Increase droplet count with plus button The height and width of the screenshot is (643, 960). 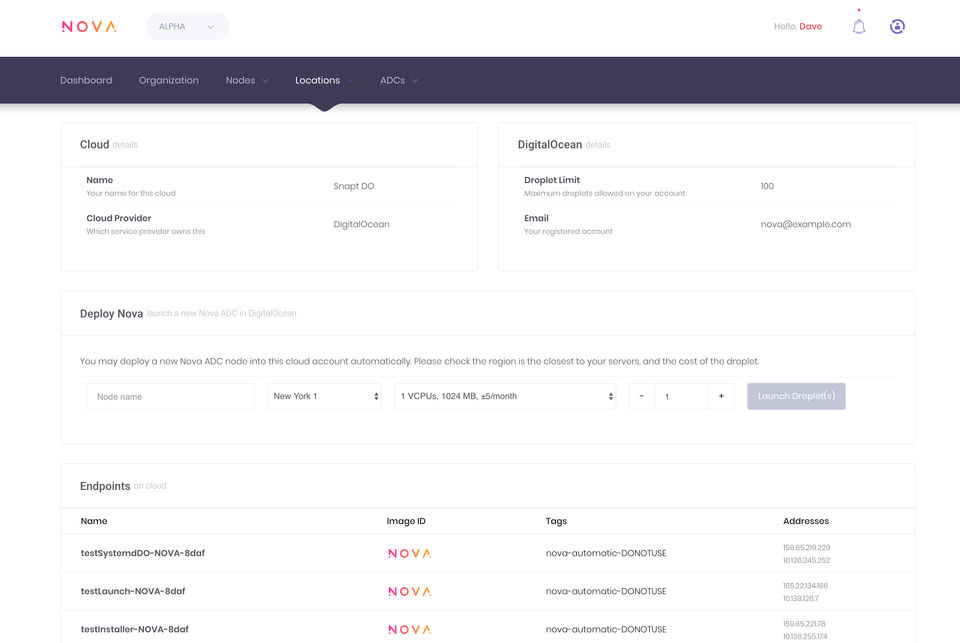tap(721, 396)
